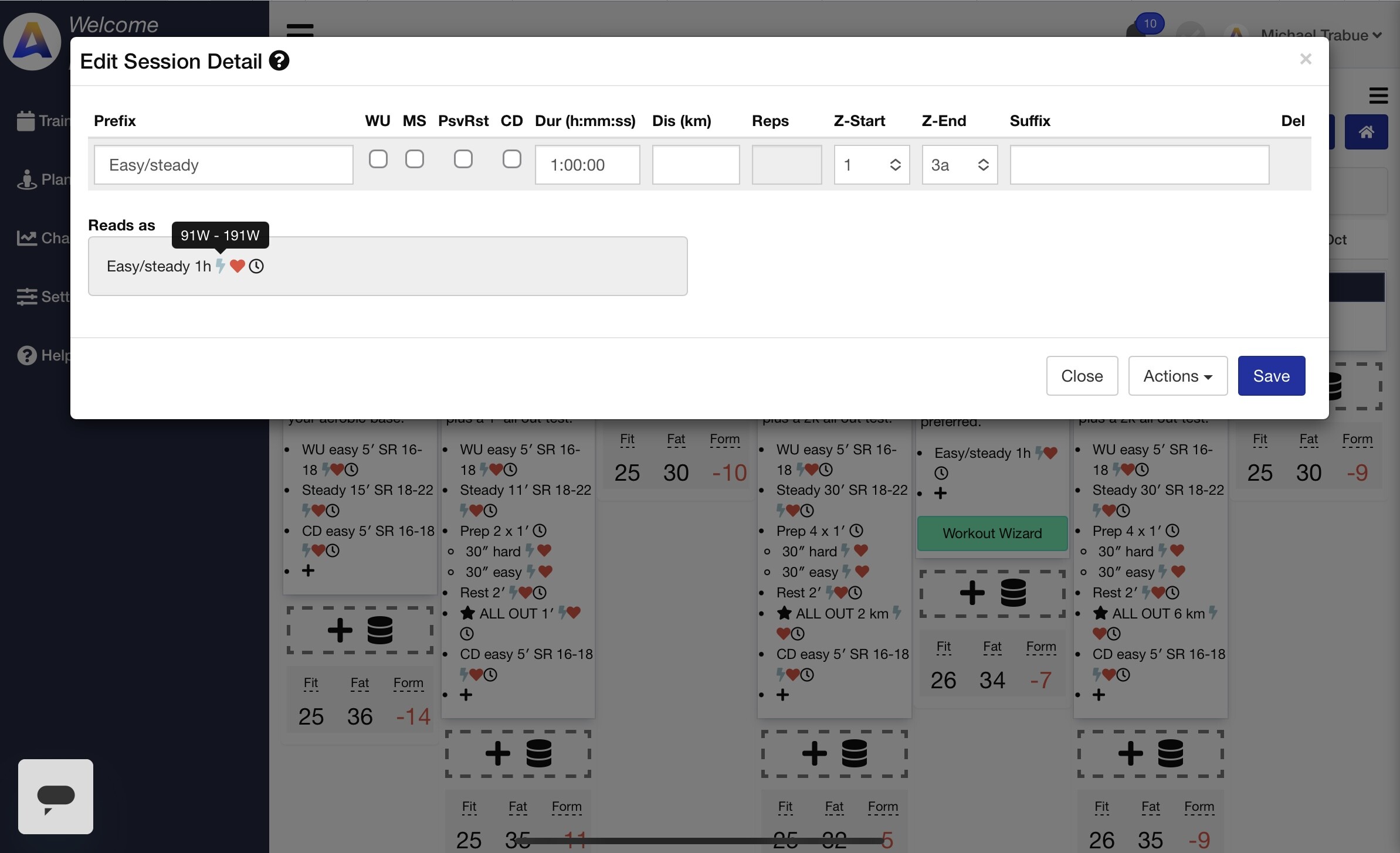Screen dimensions: 1400x853
Task: Check the PsvRst checkbox
Action: click(463, 159)
